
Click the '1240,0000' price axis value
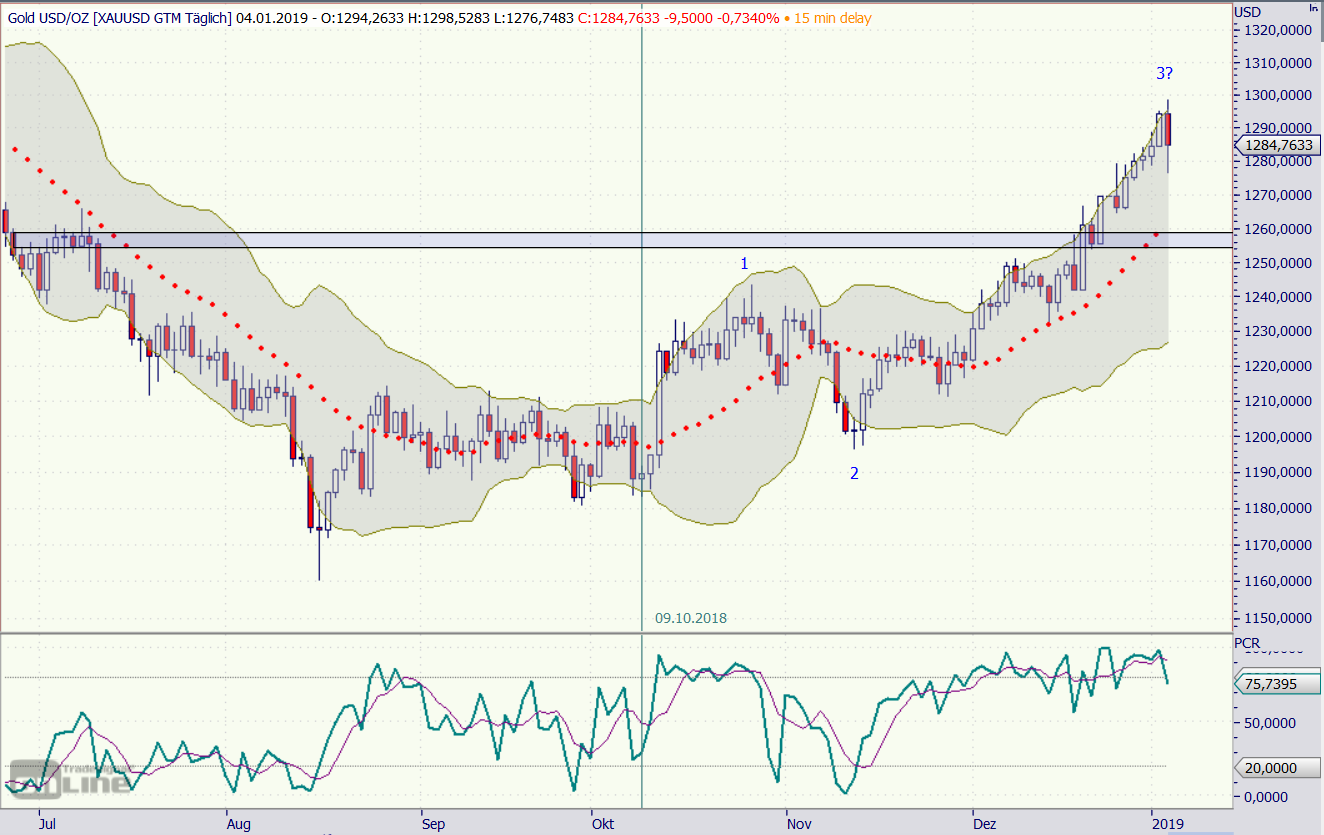[1279, 298]
